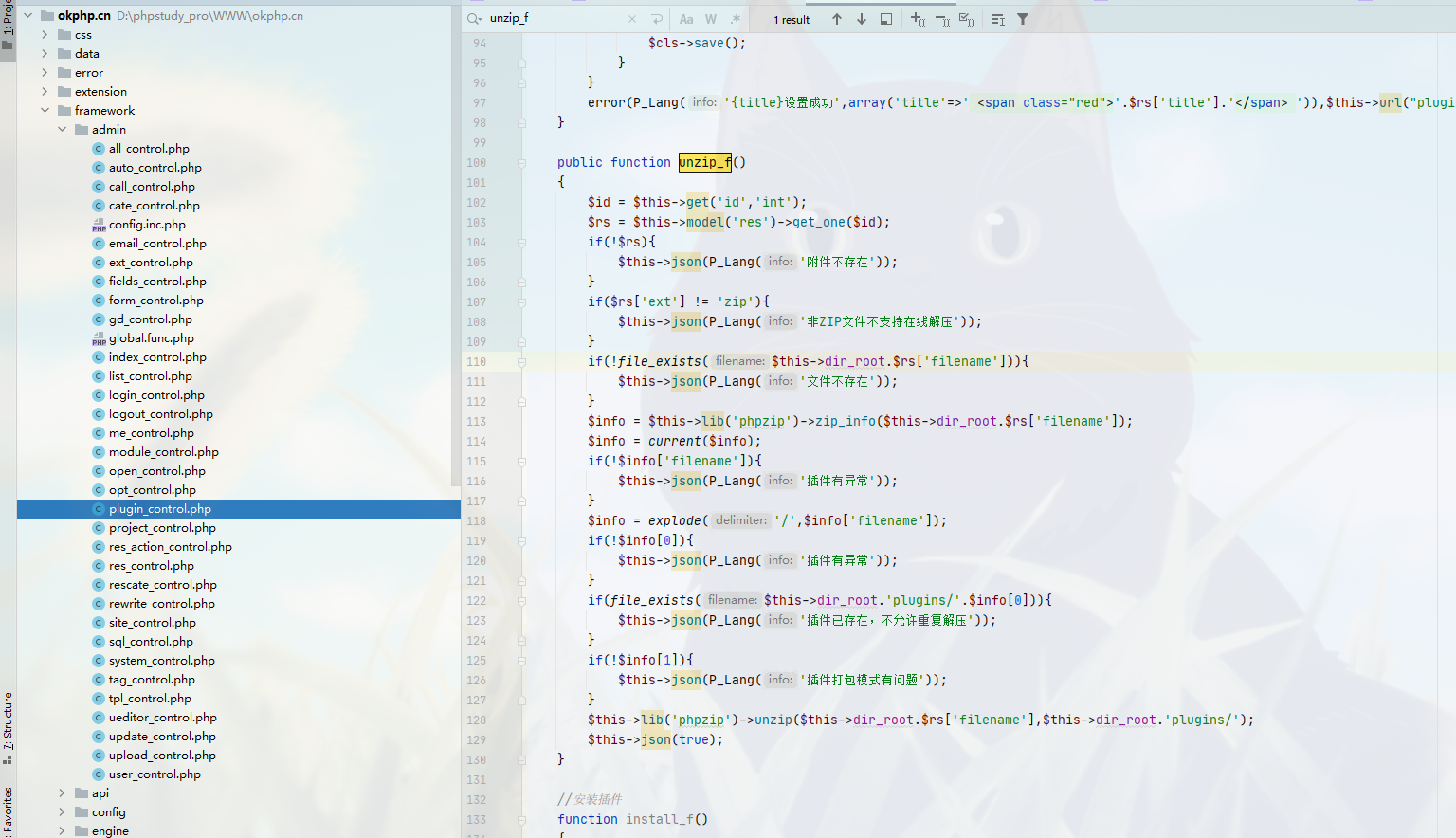Fold the unzip_f function at line 100

pos(521,163)
